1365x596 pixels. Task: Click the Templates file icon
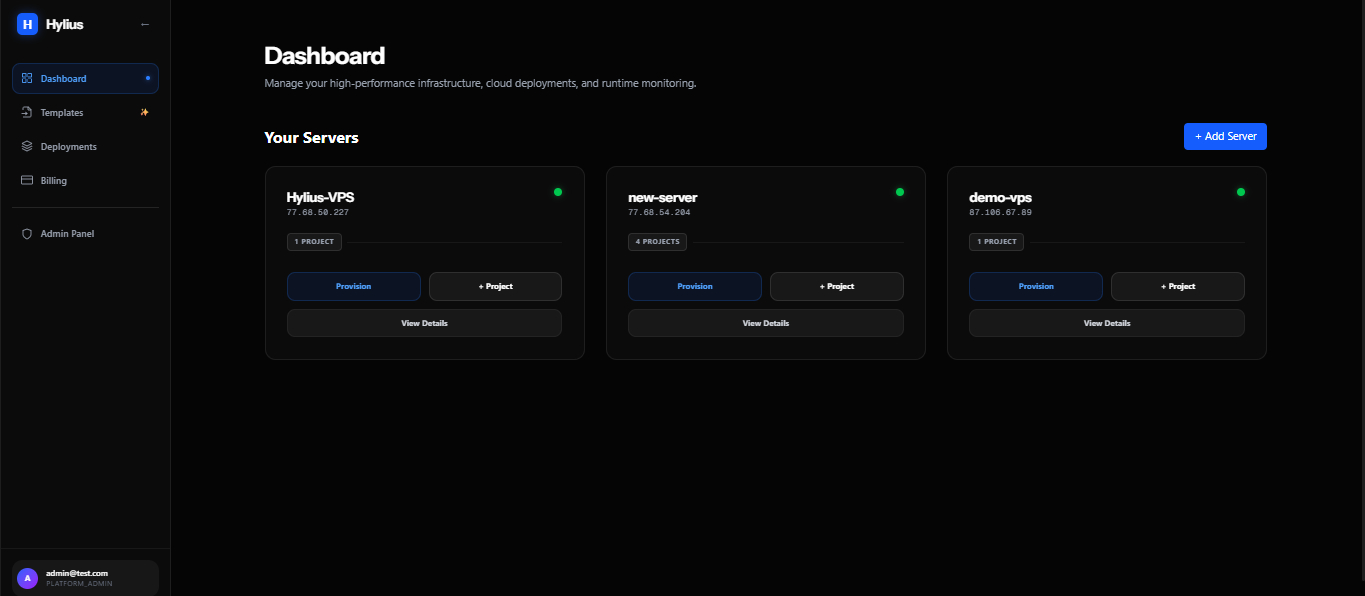pos(27,112)
